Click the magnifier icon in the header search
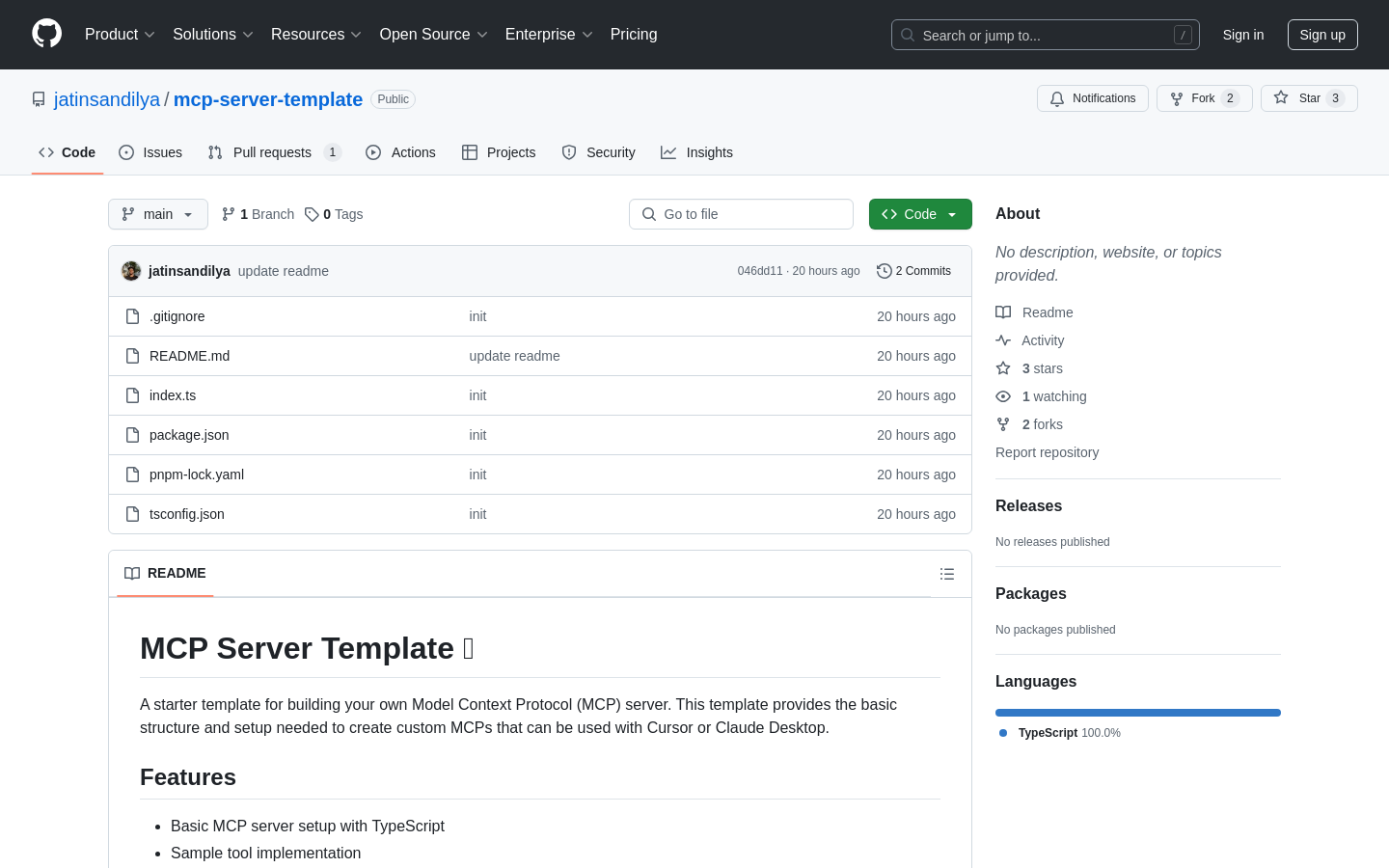Viewport: 1389px width, 868px height. [x=908, y=35]
